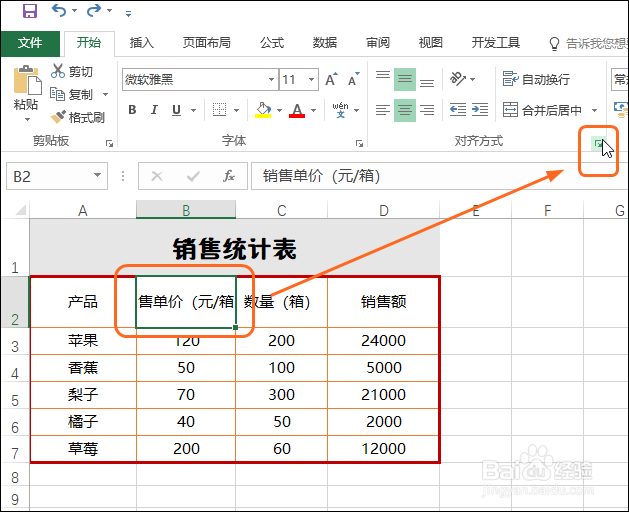
Task: Open the 字体 dialog launcher
Action: point(359,143)
